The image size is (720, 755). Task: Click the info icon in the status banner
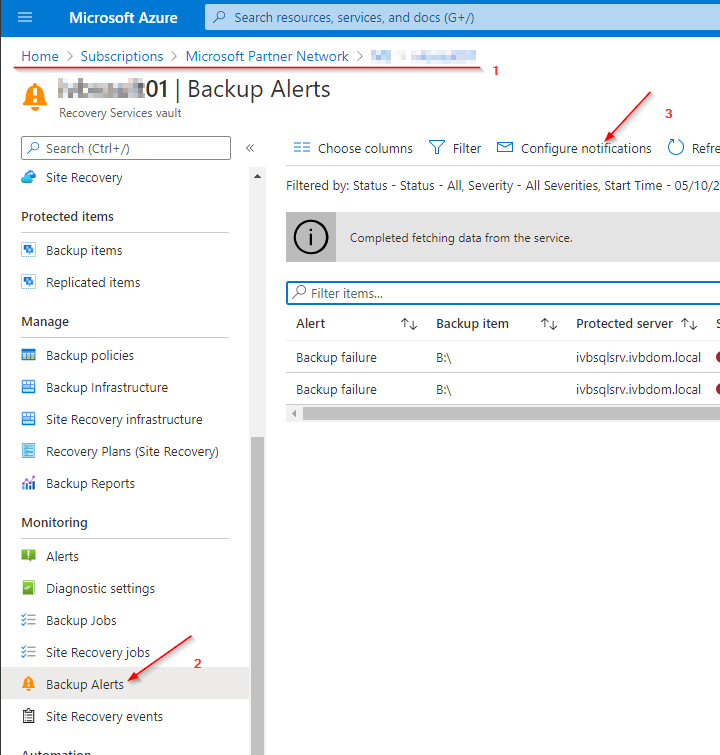click(x=311, y=237)
